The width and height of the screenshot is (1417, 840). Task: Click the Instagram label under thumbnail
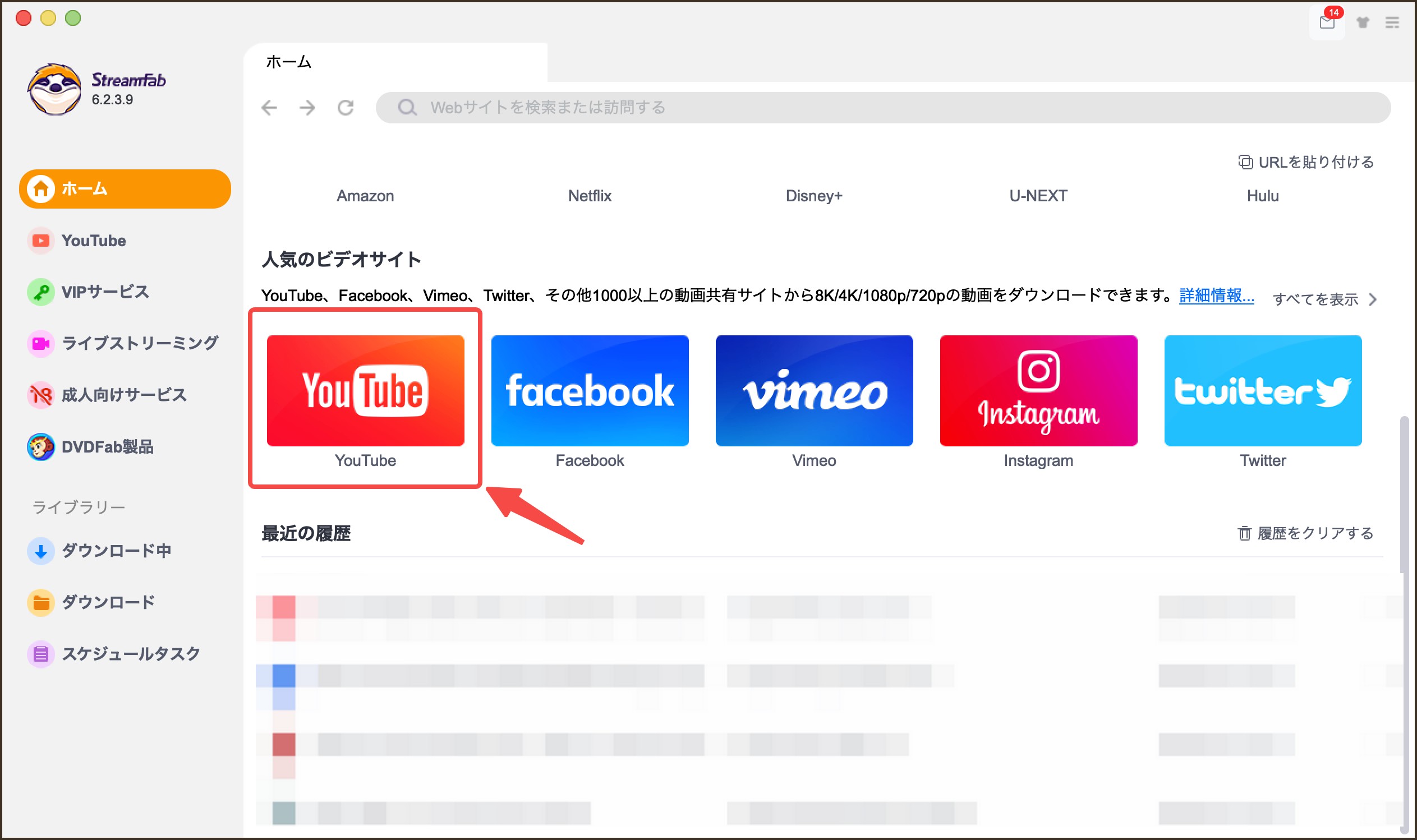(1038, 461)
